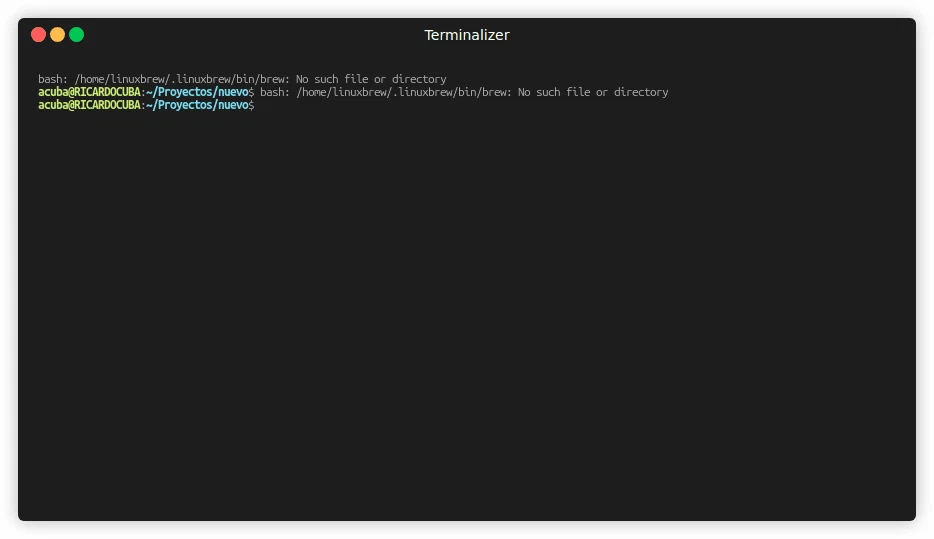The height and width of the screenshot is (539, 934).
Task: Click the Terminalizer window title
Action: pyautogui.click(x=466, y=35)
